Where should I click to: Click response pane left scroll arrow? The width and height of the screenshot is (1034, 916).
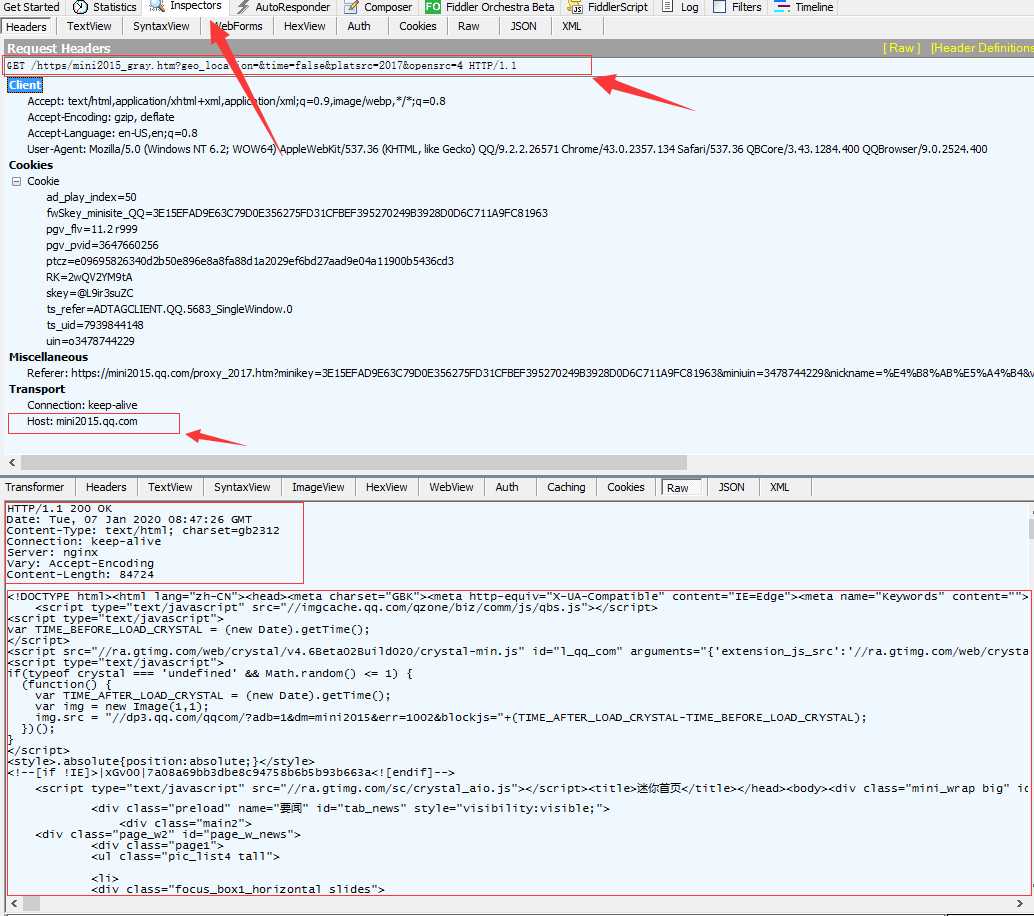(14, 903)
